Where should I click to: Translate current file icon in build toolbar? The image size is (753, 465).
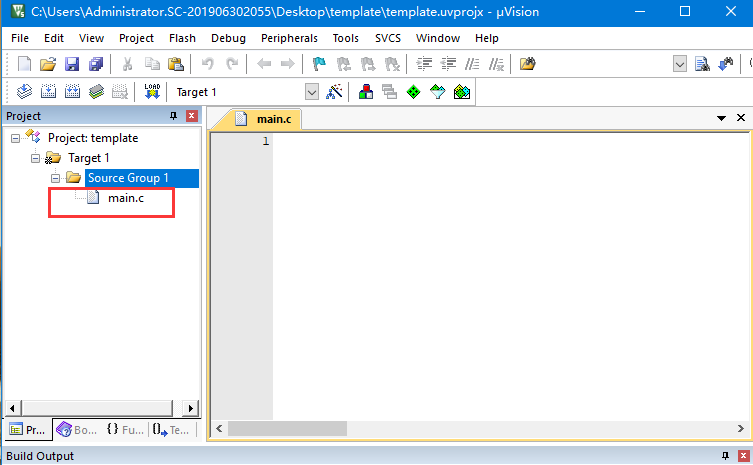[x=24, y=91]
